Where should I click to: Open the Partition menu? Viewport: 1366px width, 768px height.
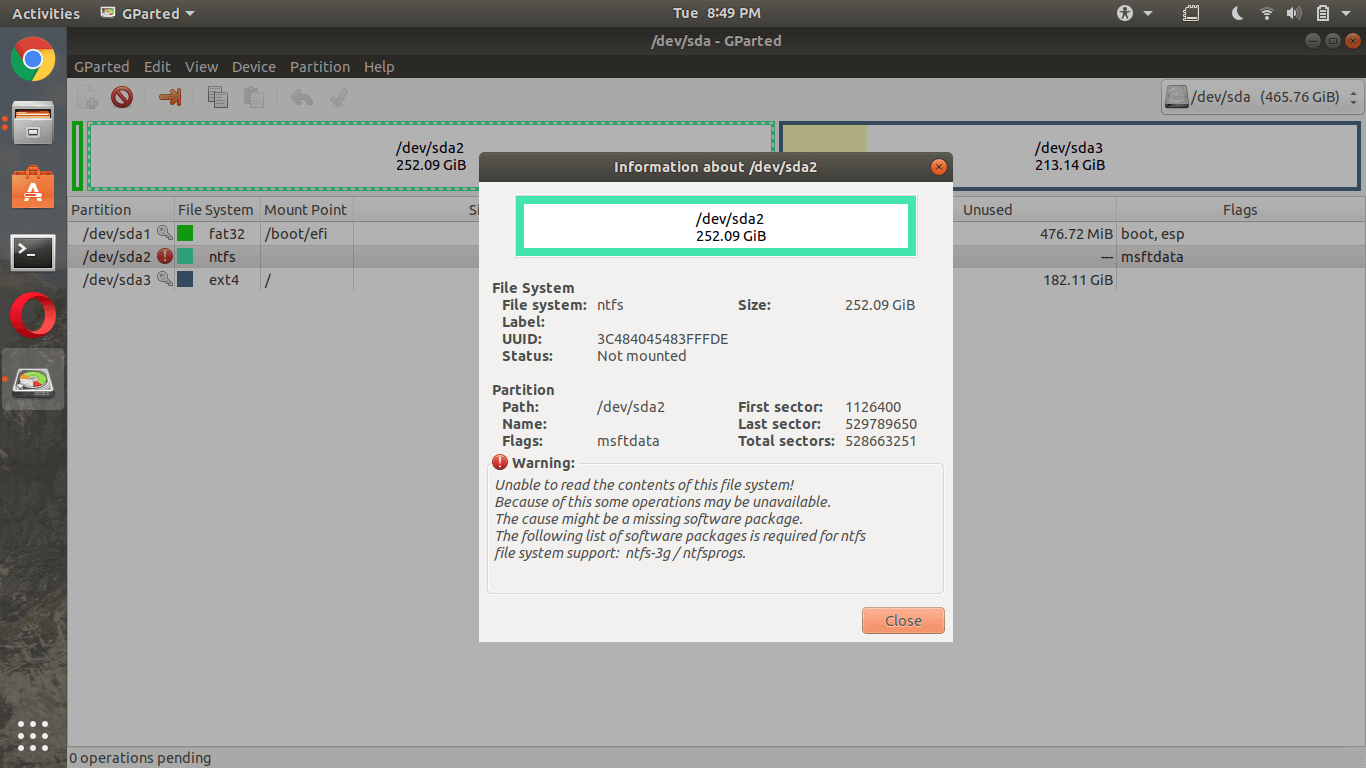(319, 67)
